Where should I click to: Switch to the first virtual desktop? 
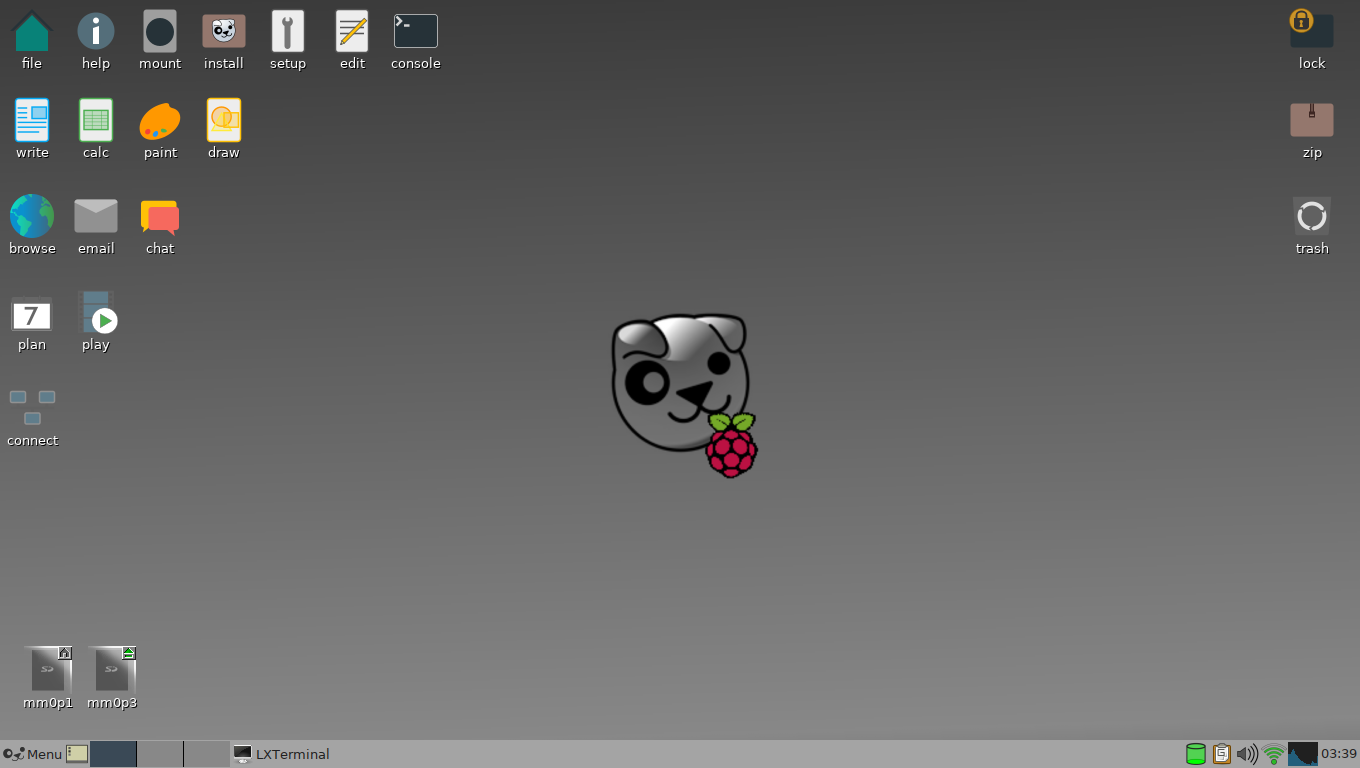pos(113,754)
